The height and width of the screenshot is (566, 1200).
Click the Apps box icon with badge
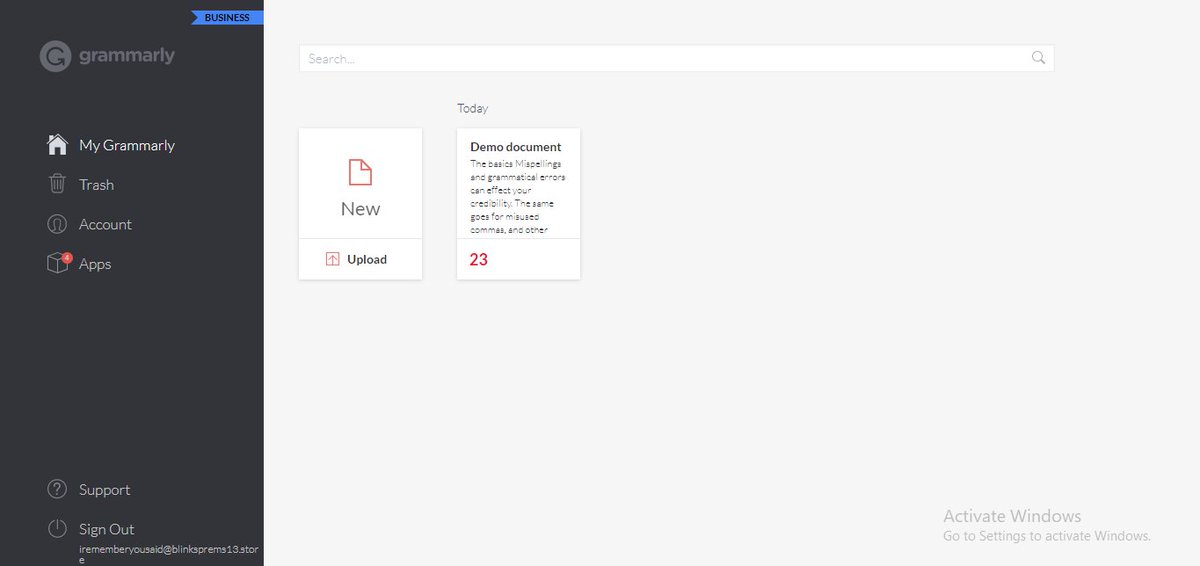[58, 263]
